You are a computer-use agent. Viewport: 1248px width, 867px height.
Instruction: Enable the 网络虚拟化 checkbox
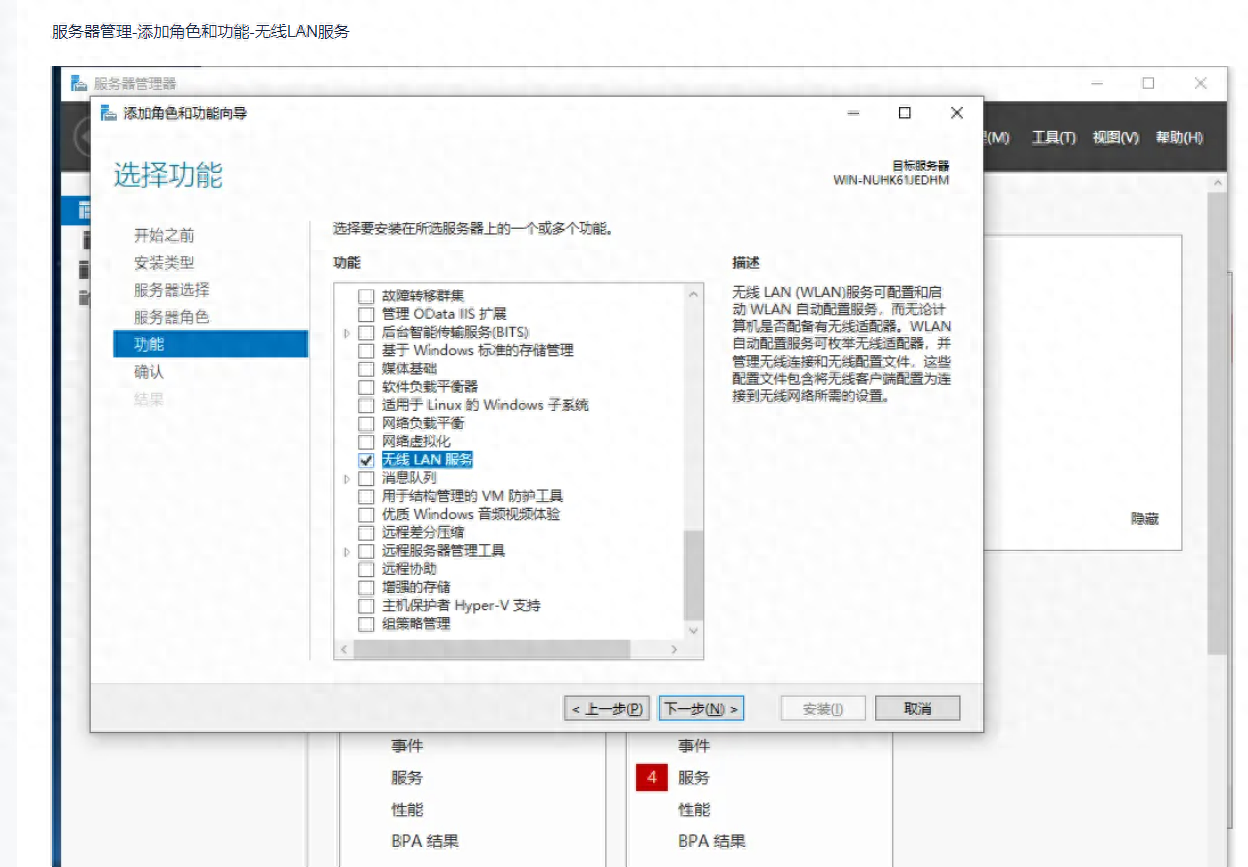(366, 441)
